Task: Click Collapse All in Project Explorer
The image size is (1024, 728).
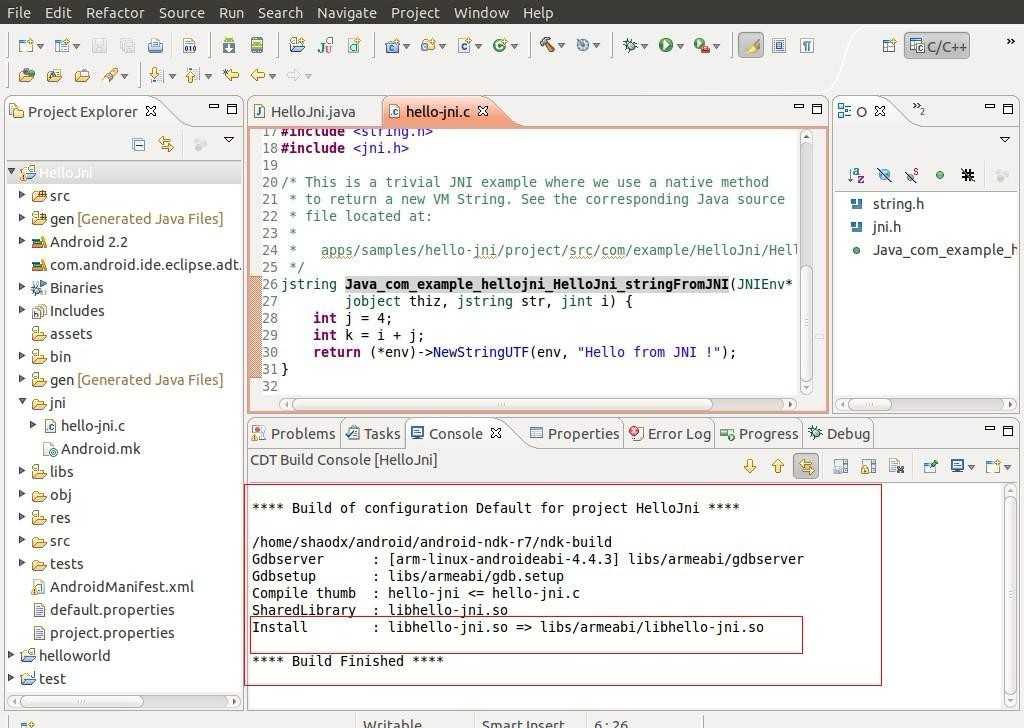Action: click(x=138, y=144)
